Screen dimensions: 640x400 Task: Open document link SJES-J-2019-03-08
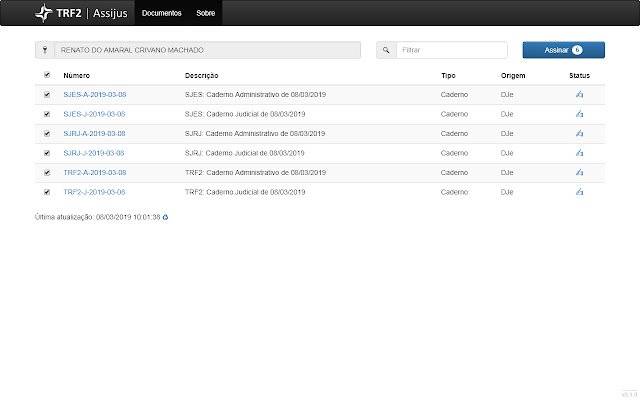(x=94, y=114)
